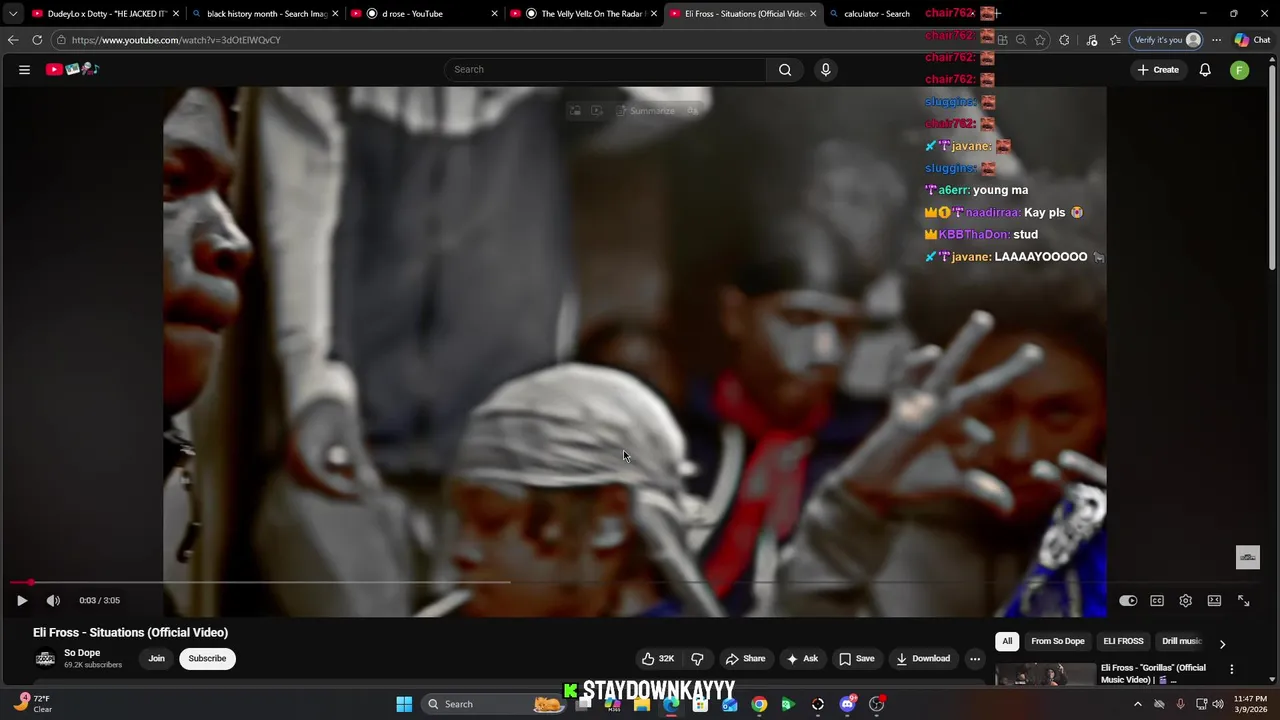
Task: Mute the video volume
Action: [x=53, y=600]
